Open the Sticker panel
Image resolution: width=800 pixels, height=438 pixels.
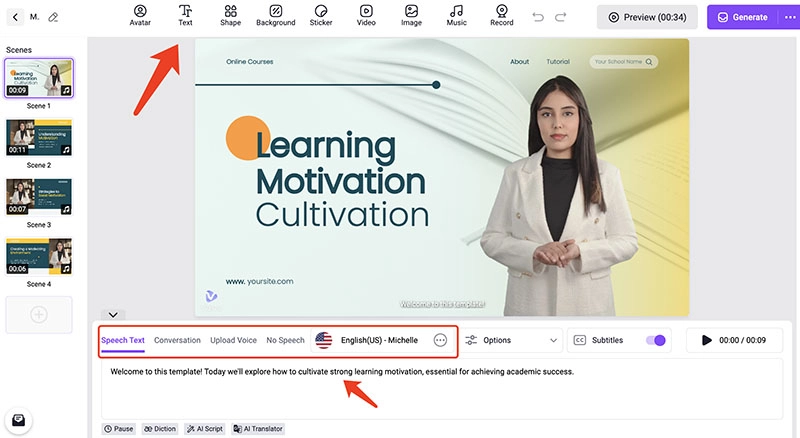pos(321,15)
